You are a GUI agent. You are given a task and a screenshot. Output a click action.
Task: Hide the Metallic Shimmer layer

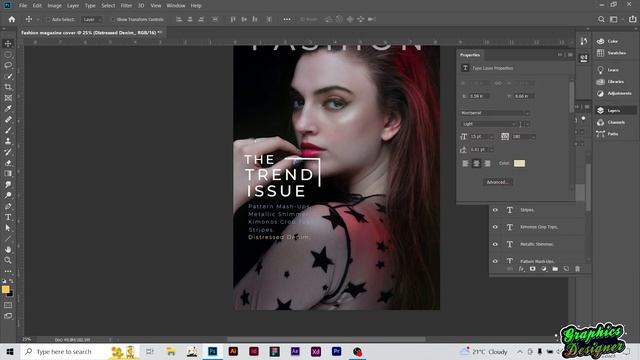click(495, 244)
